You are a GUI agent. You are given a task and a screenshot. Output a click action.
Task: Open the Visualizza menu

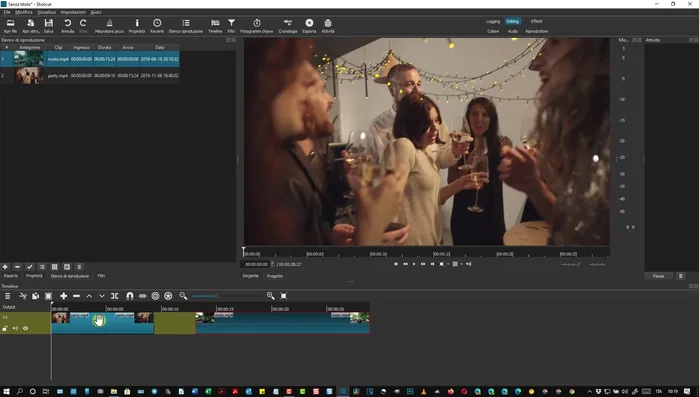(x=46, y=12)
